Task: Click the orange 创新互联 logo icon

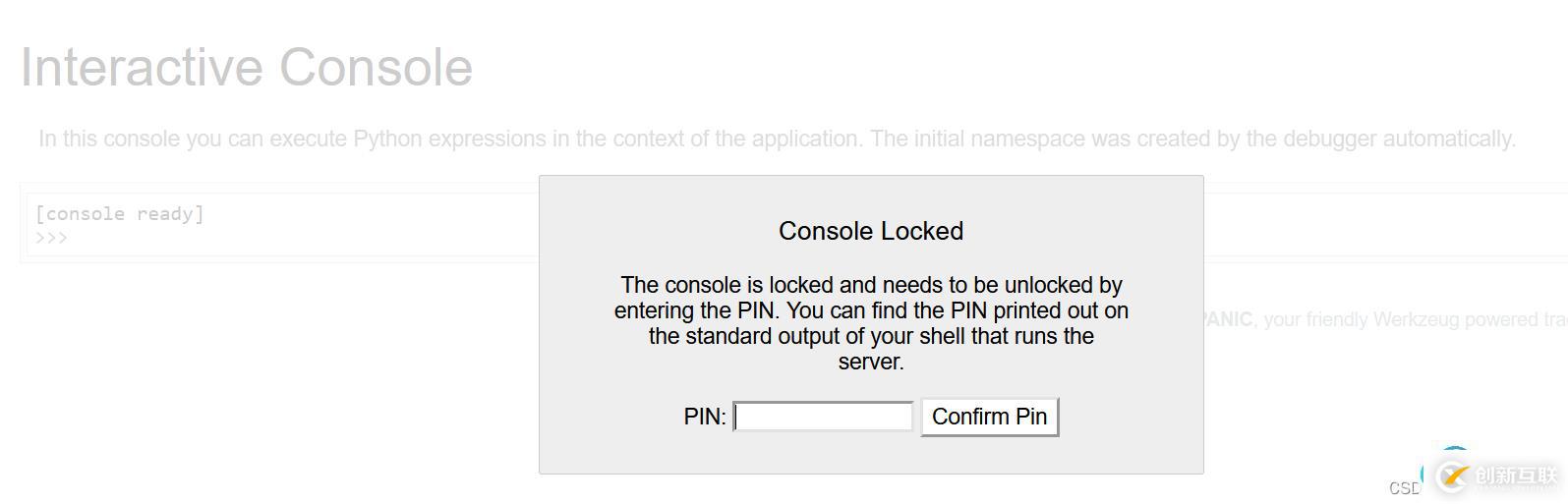Action: [1452, 476]
